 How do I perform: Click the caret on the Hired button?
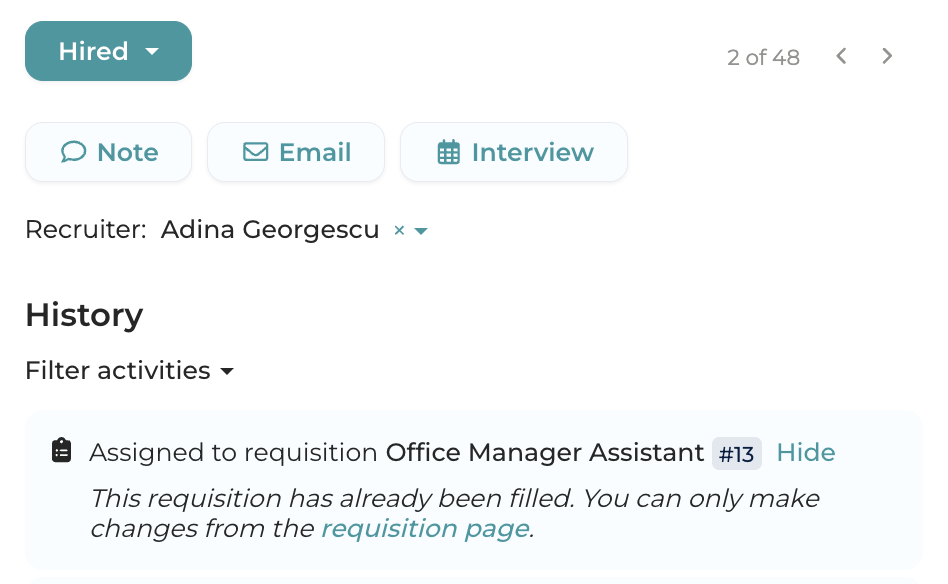pyautogui.click(x=152, y=51)
